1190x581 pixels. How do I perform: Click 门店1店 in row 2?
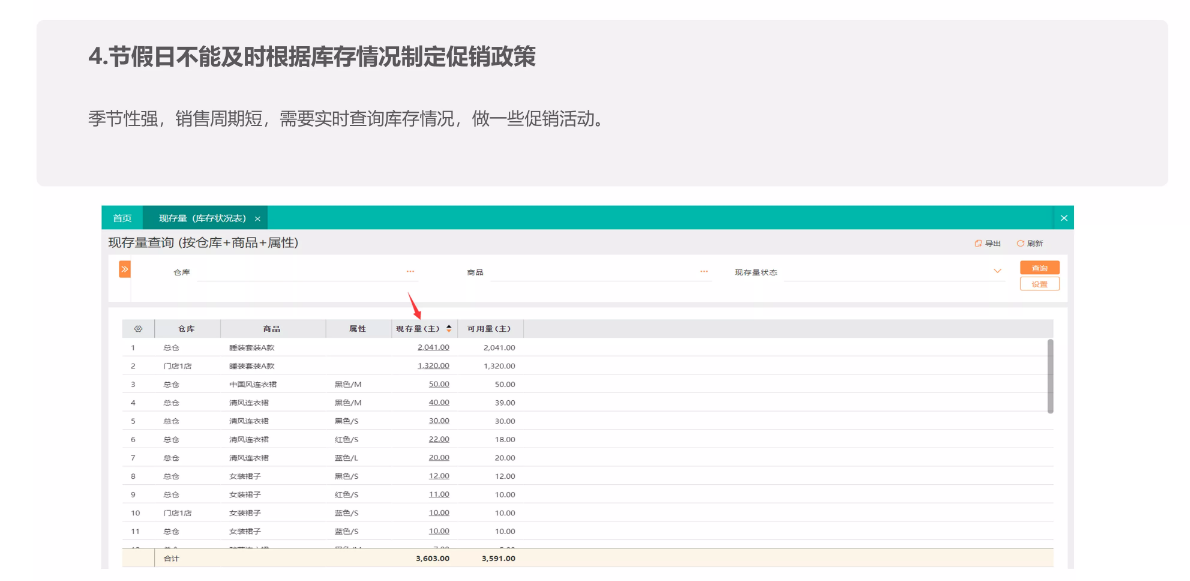pyautogui.click(x=178, y=366)
